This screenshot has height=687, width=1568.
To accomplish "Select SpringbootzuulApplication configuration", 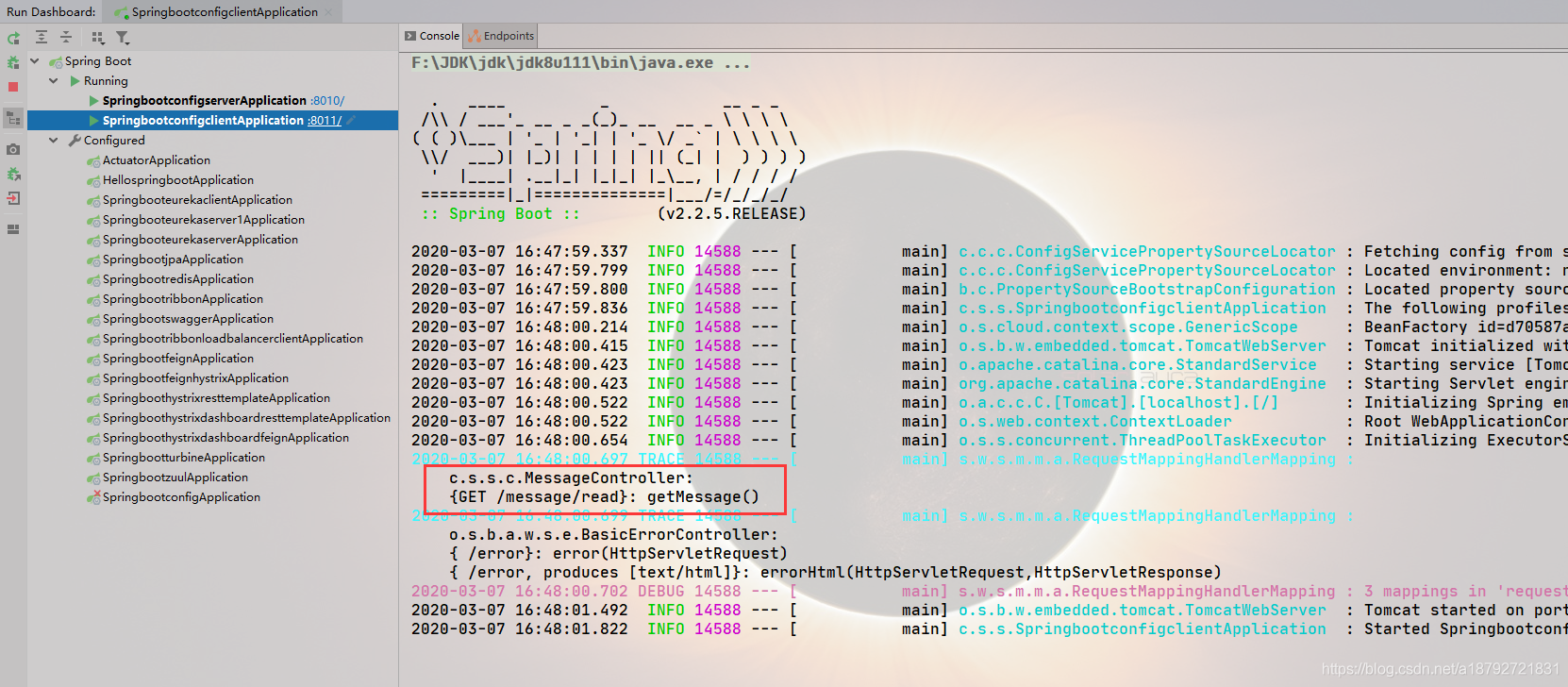I will click(x=175, y=478).
